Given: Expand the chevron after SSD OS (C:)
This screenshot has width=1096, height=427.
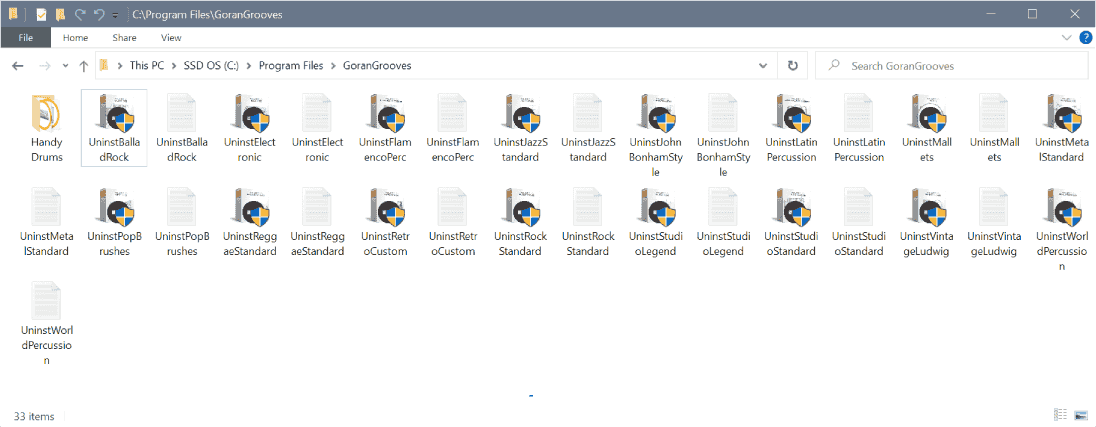Looking at the screenshot, I should tap(249, 66).
